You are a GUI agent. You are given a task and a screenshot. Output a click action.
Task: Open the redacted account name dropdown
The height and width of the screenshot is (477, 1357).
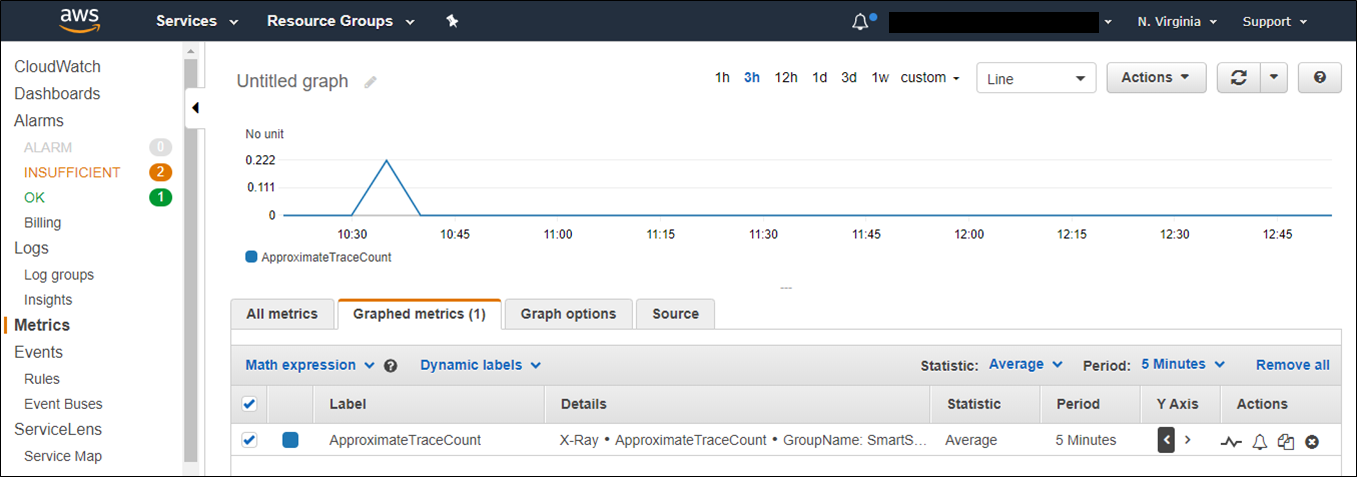(x=1001, y=21)
